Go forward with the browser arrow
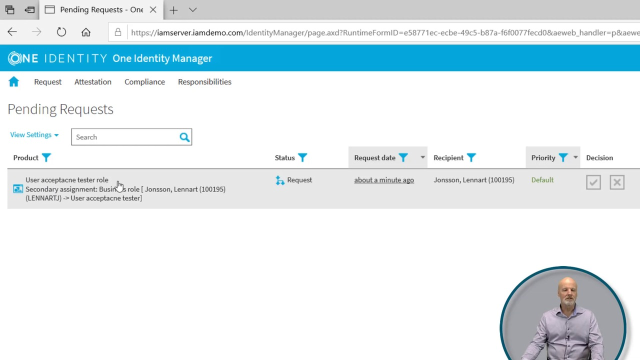 point(37,32)
